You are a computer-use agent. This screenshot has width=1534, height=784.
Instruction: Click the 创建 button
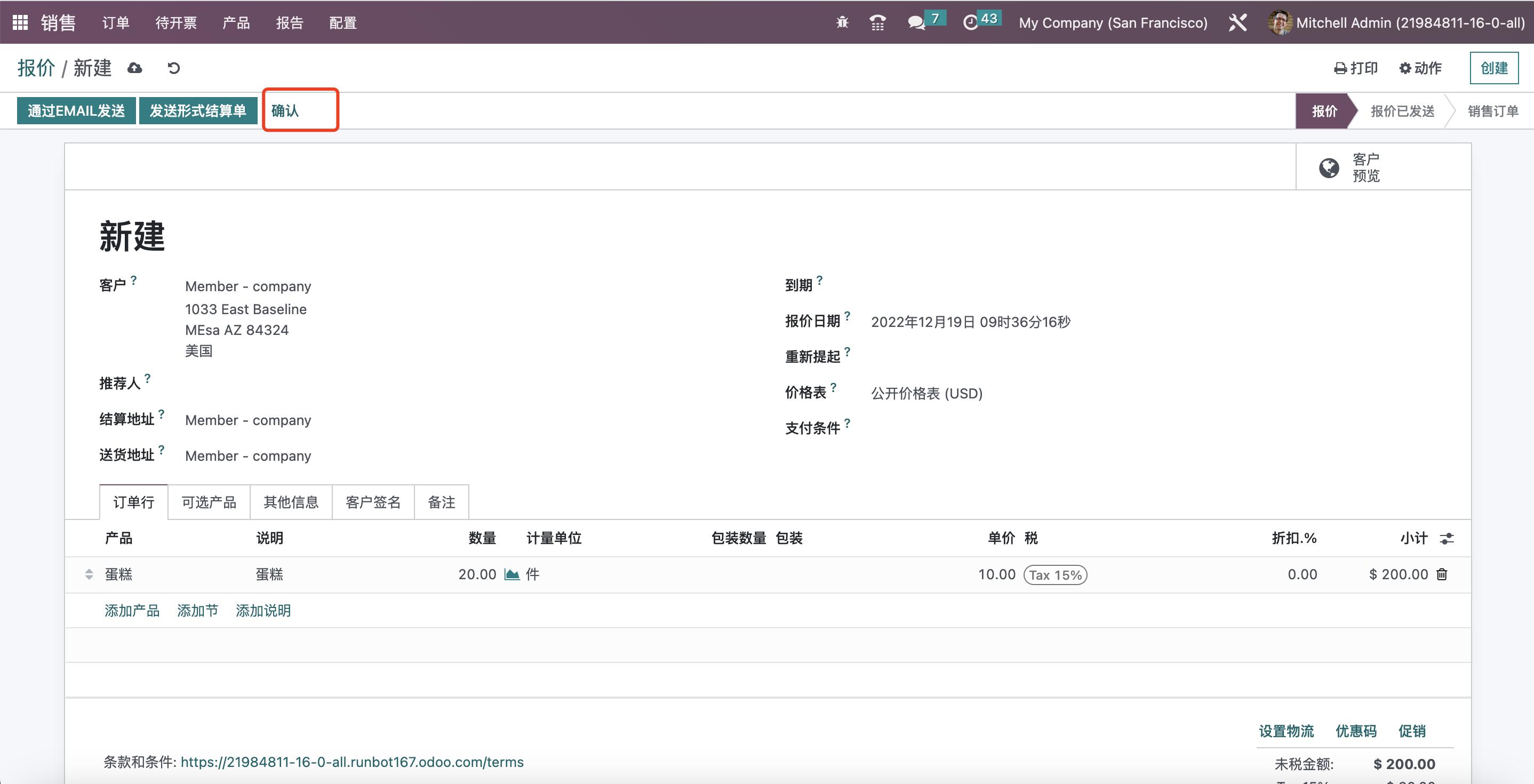point(1494,68)
